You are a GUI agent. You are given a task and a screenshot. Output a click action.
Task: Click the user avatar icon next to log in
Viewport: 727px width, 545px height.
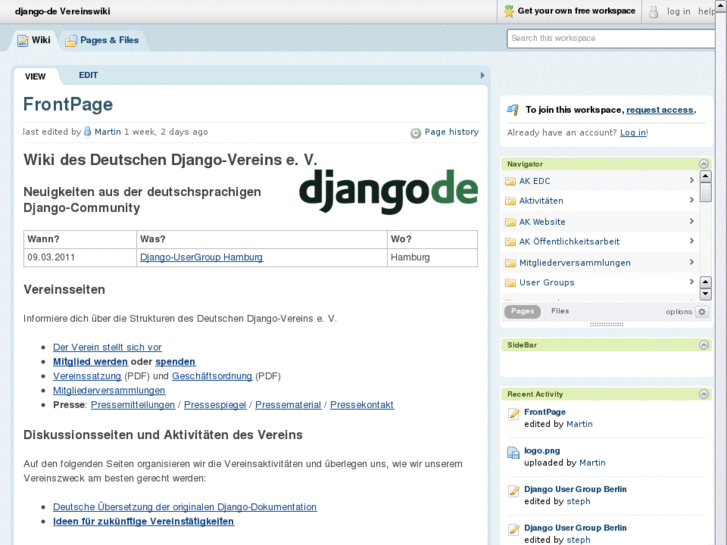click(653, 12)
